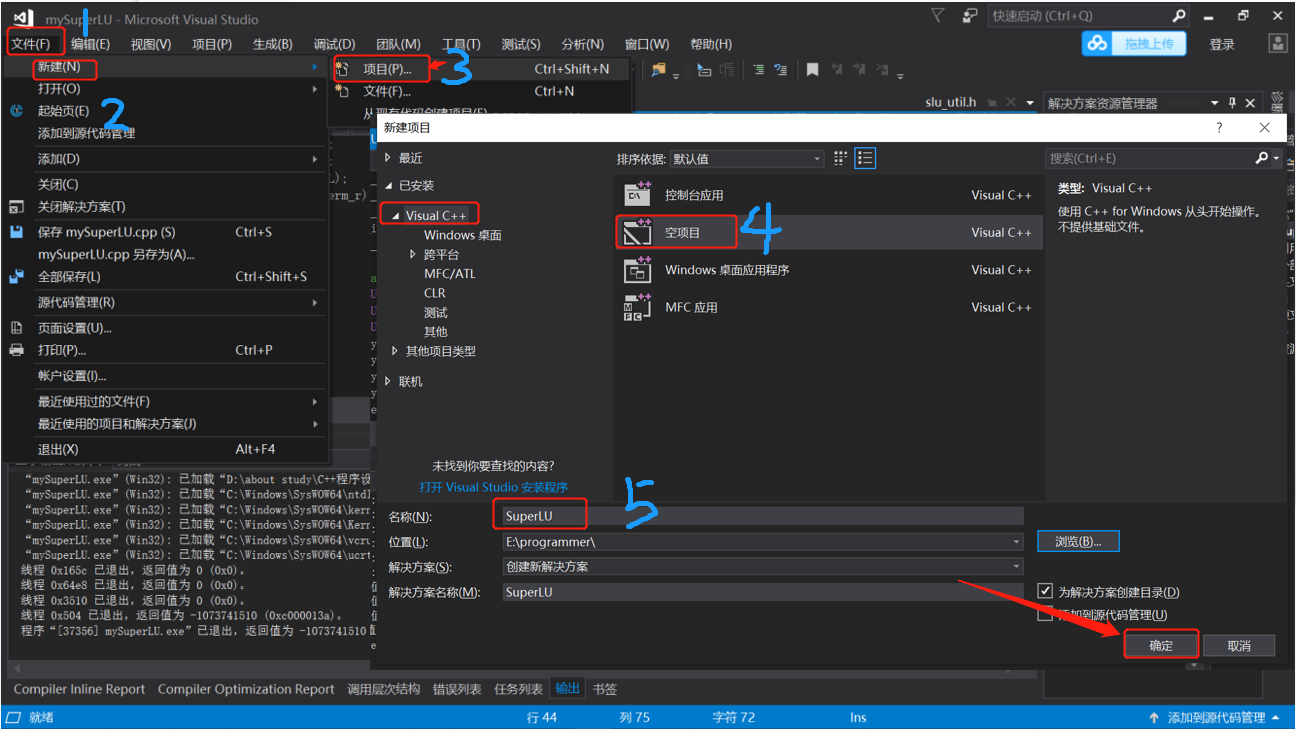Click help question mark in 新建项目 dialog
Image resolution: width=1296 pixels, height=729 pixels.
(x=1218, y=128)
